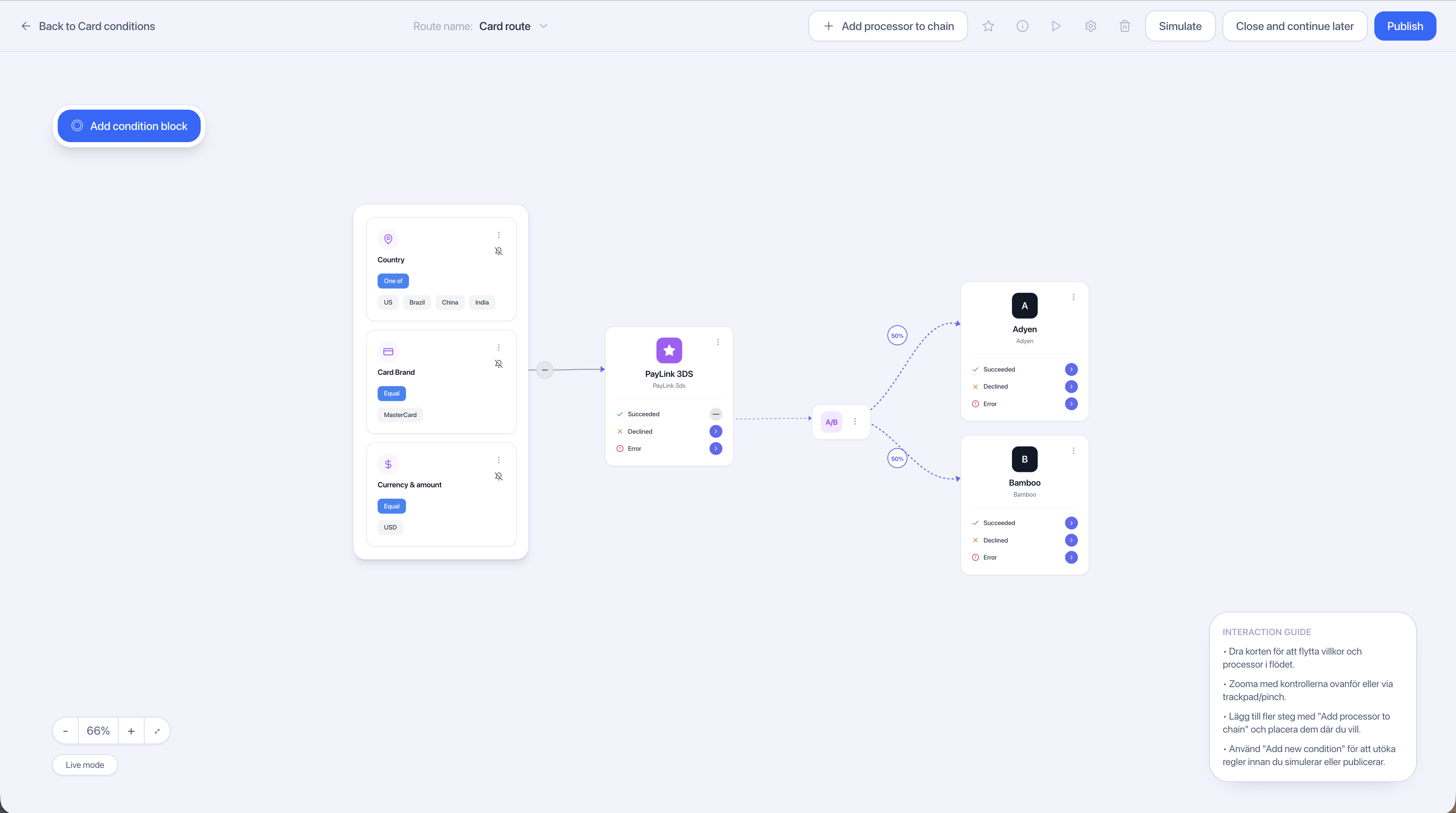1456x813 pixels.
Task: Expand Adyen Declined branch
Action: (1071, 387)
